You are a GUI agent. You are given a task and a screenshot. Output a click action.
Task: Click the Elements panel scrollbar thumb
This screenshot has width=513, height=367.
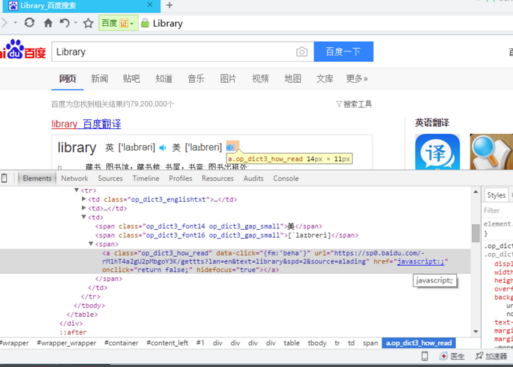[476, 233]
